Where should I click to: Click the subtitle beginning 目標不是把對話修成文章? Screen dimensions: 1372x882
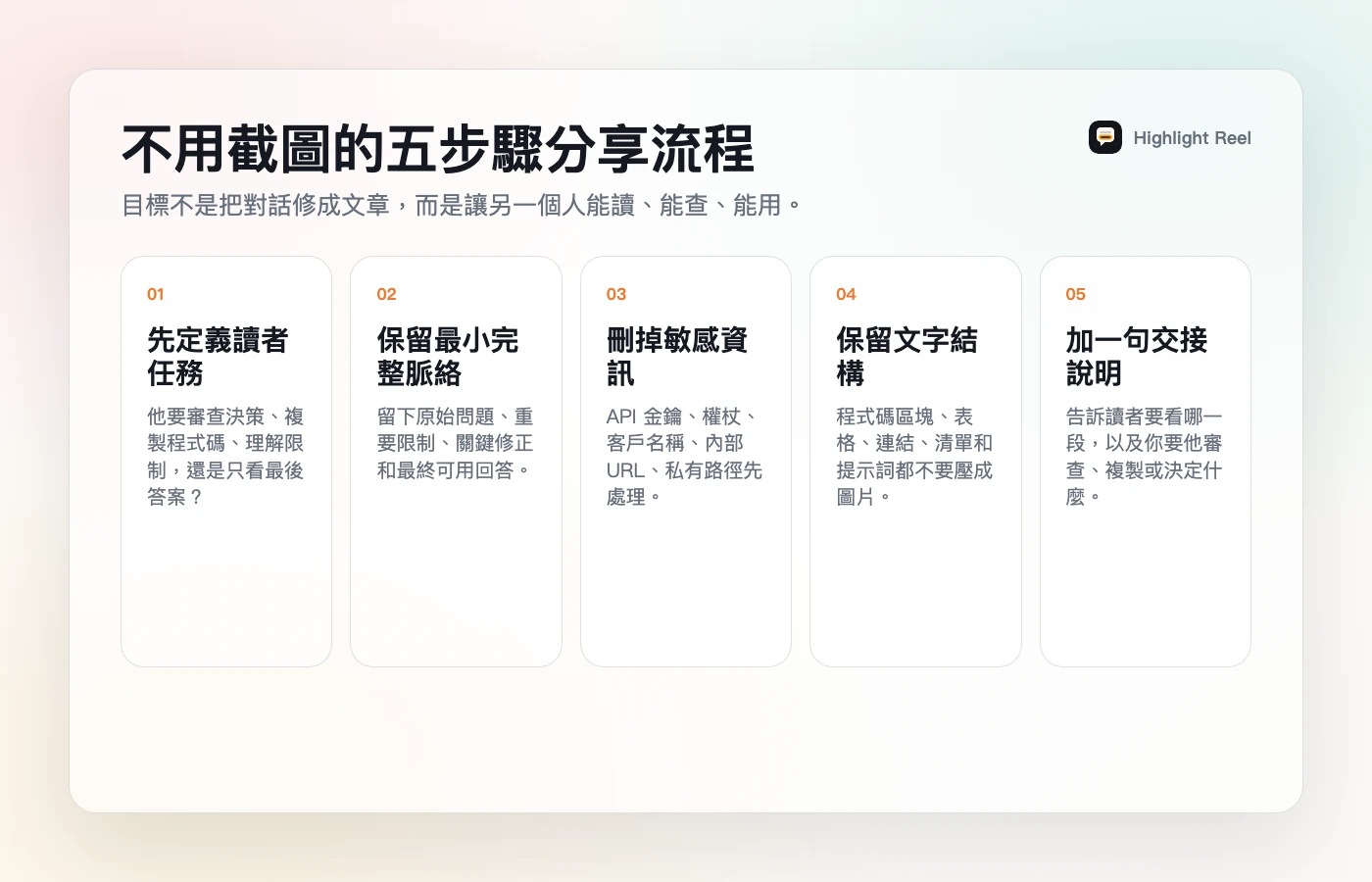coord(462,205)
